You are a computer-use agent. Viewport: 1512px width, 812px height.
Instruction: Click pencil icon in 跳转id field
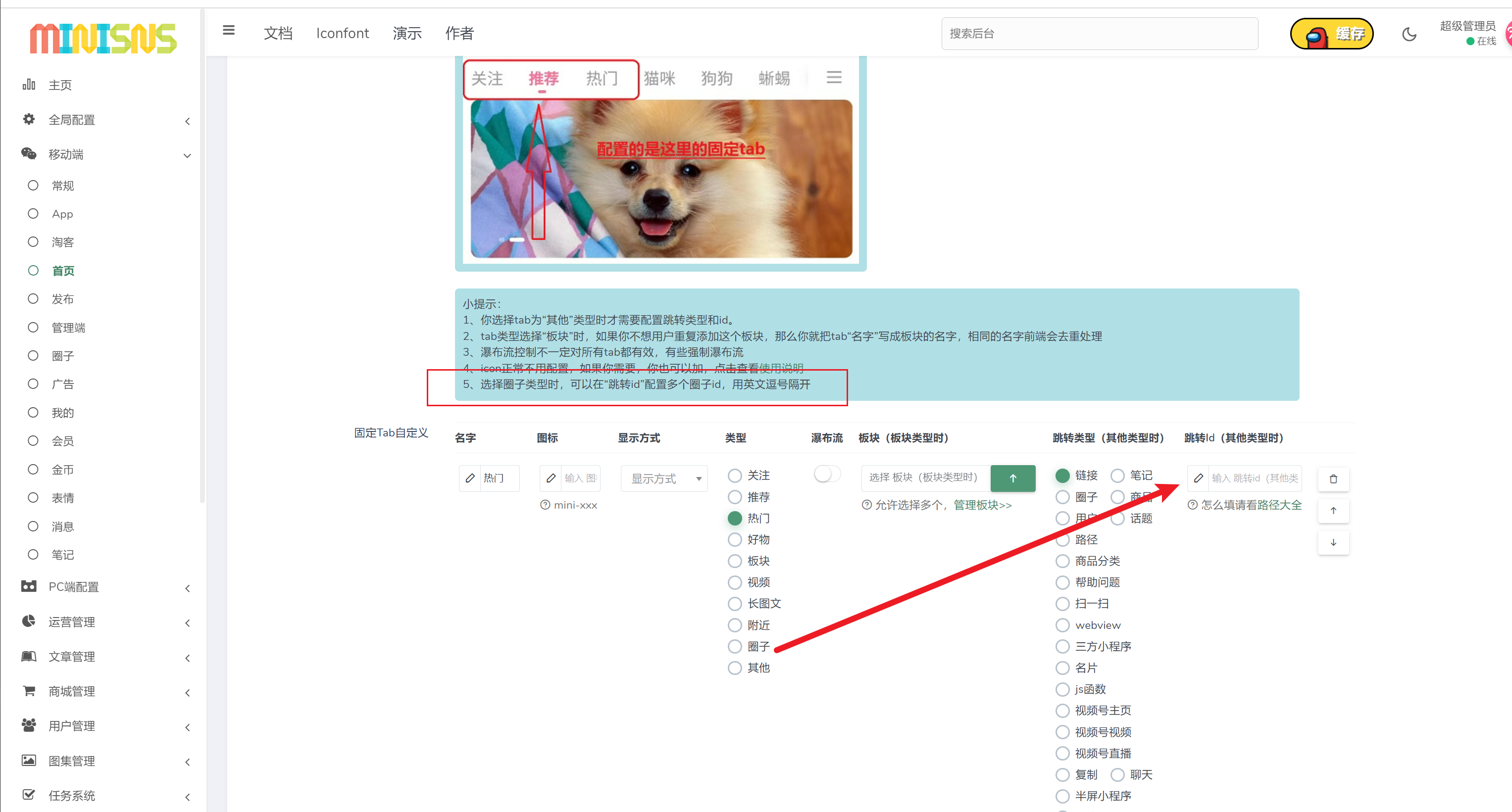(x=1199, y=478)
